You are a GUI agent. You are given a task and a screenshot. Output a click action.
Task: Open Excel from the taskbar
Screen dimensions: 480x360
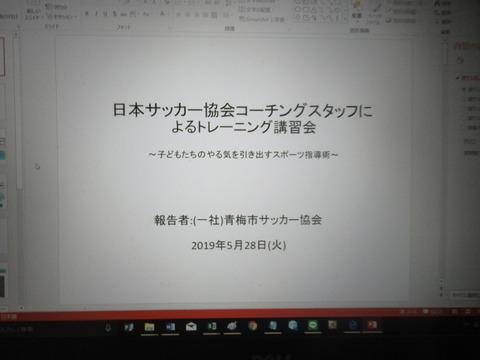tap(212, 326)
